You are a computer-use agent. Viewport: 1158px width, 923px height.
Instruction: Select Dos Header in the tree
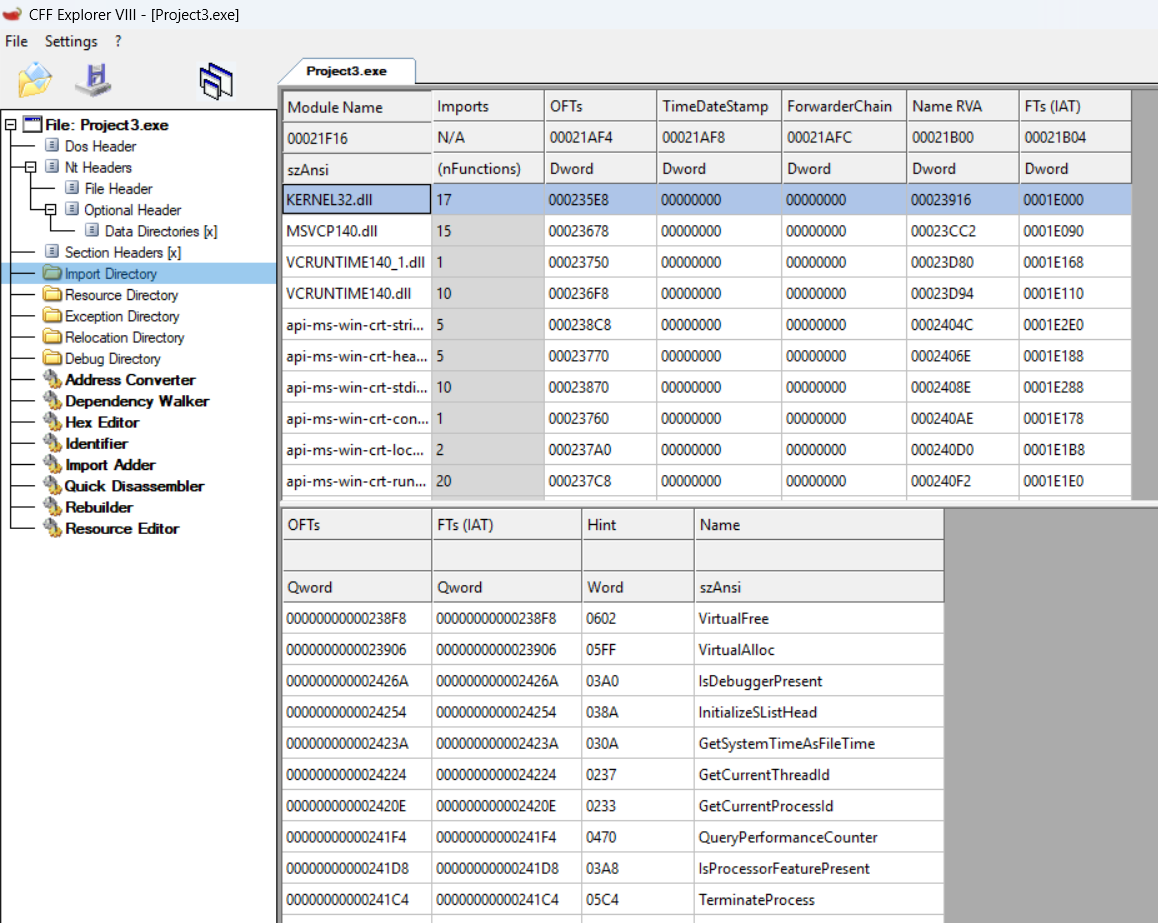[100, 146]
